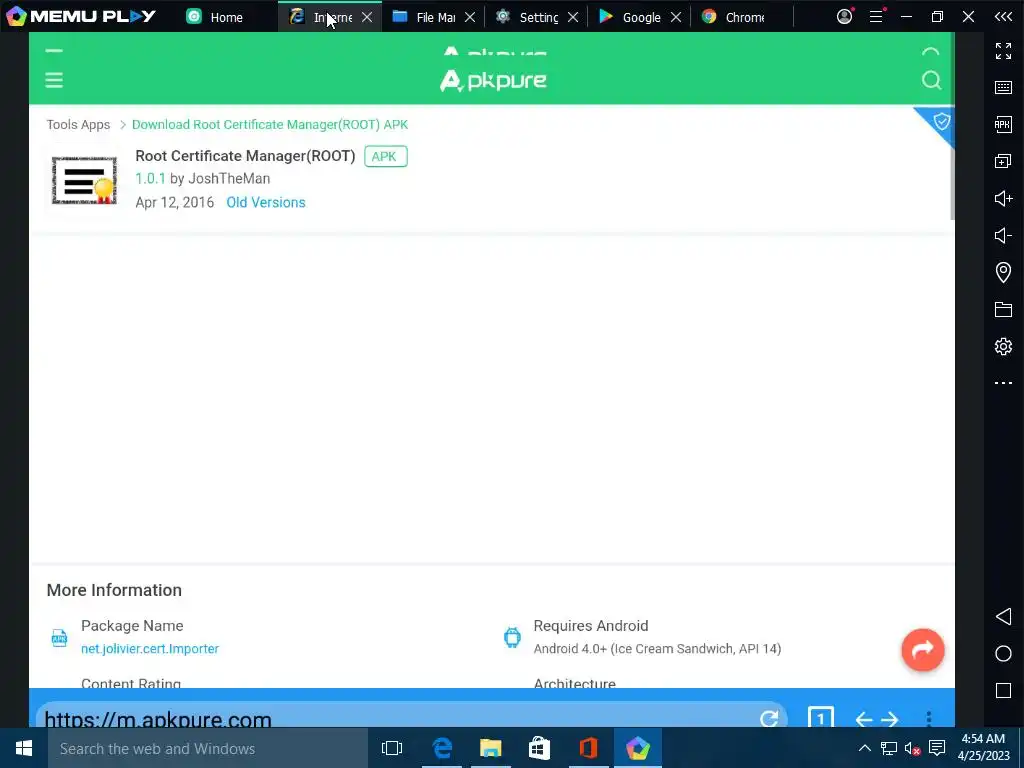Collapse the MEmu sidebar with arrows icon
Viewport: 1024px width, 768px height.
click(1003, 17)
